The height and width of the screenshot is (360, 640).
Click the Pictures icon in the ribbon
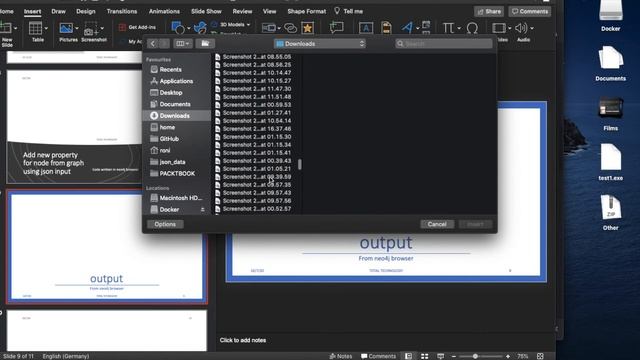coord(66,28)
